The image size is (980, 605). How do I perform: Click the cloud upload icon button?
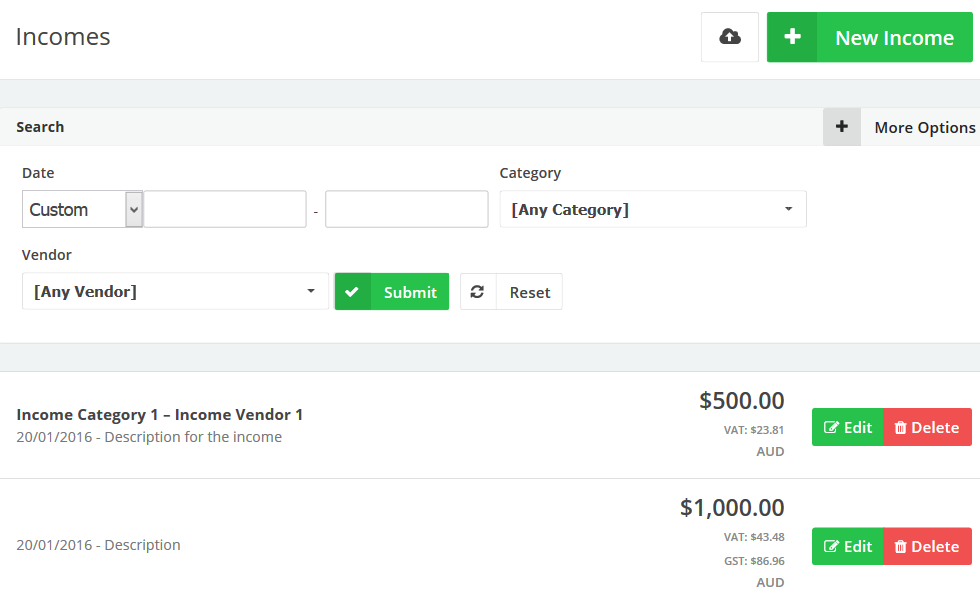(x=730, y=37)
